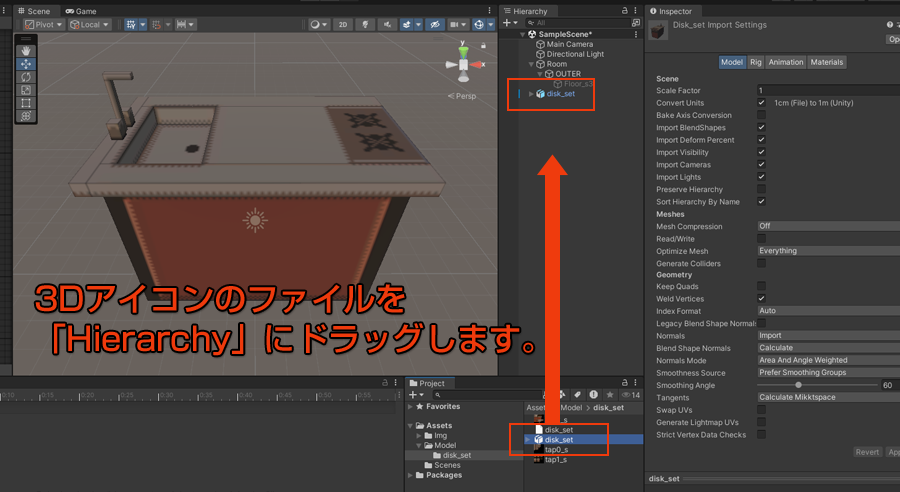The width and height of the screenshot is (900, 492).
Task: Select the Scale tool
Action: 26,90
